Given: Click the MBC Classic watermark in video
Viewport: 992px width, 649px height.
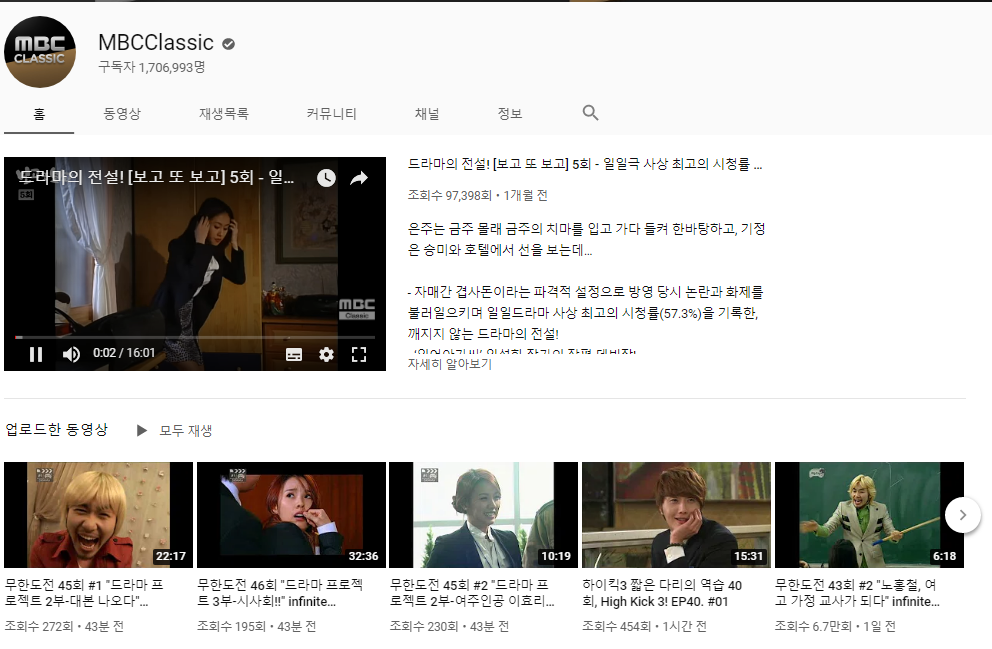Looking at the screenshot, I should [x=357, y=309].
